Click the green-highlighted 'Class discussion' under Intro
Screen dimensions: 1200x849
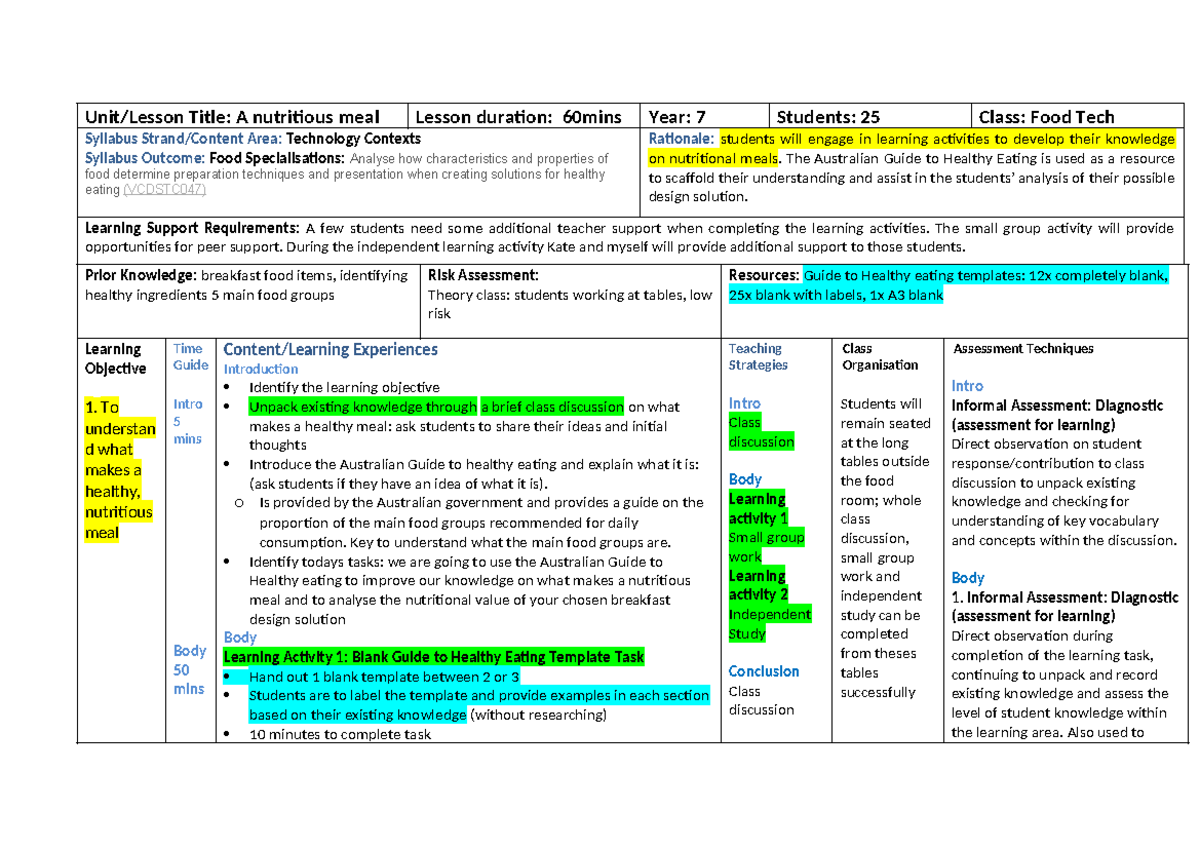pos(762,432)
